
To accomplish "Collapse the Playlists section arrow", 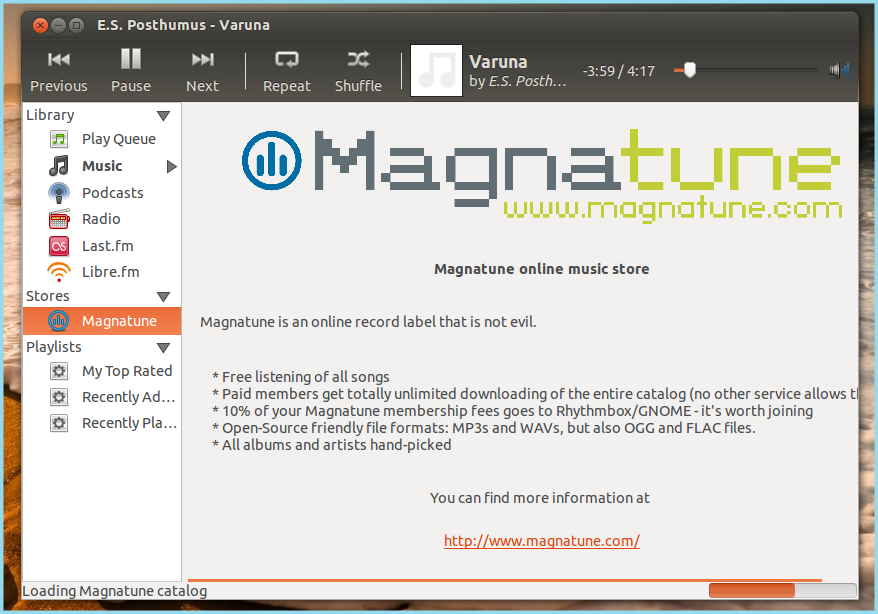I will [x=164, y=348].
